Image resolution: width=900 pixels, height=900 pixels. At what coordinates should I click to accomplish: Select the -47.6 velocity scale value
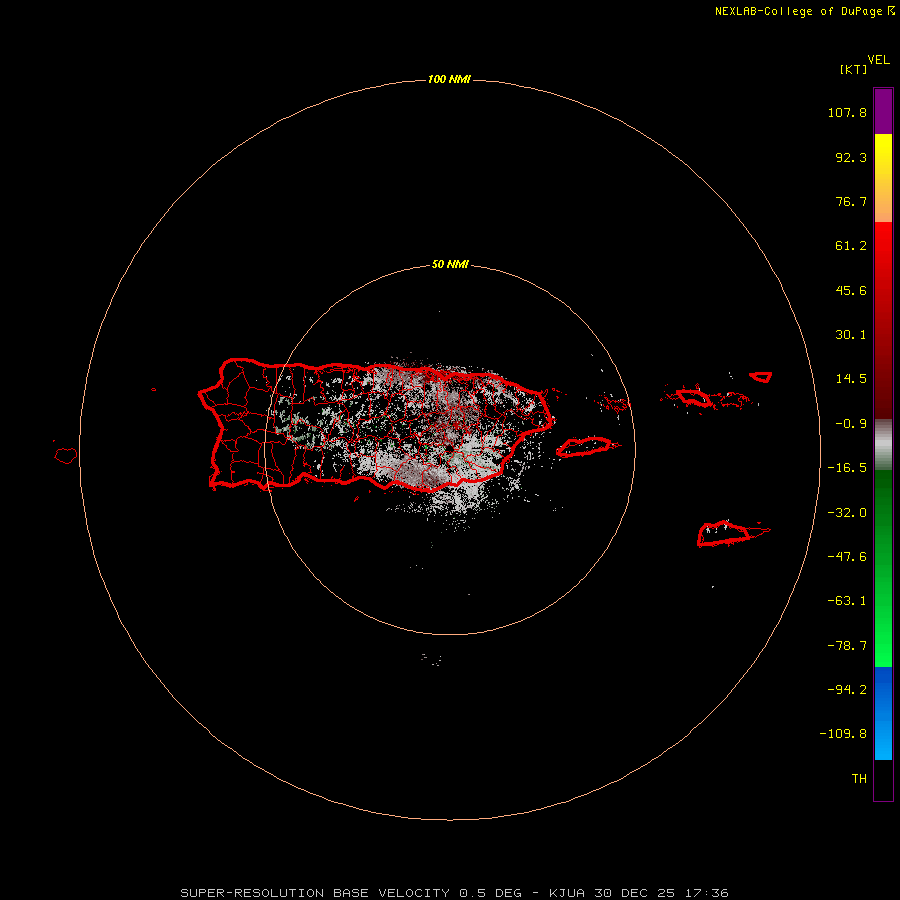click(x=847, y=557)
